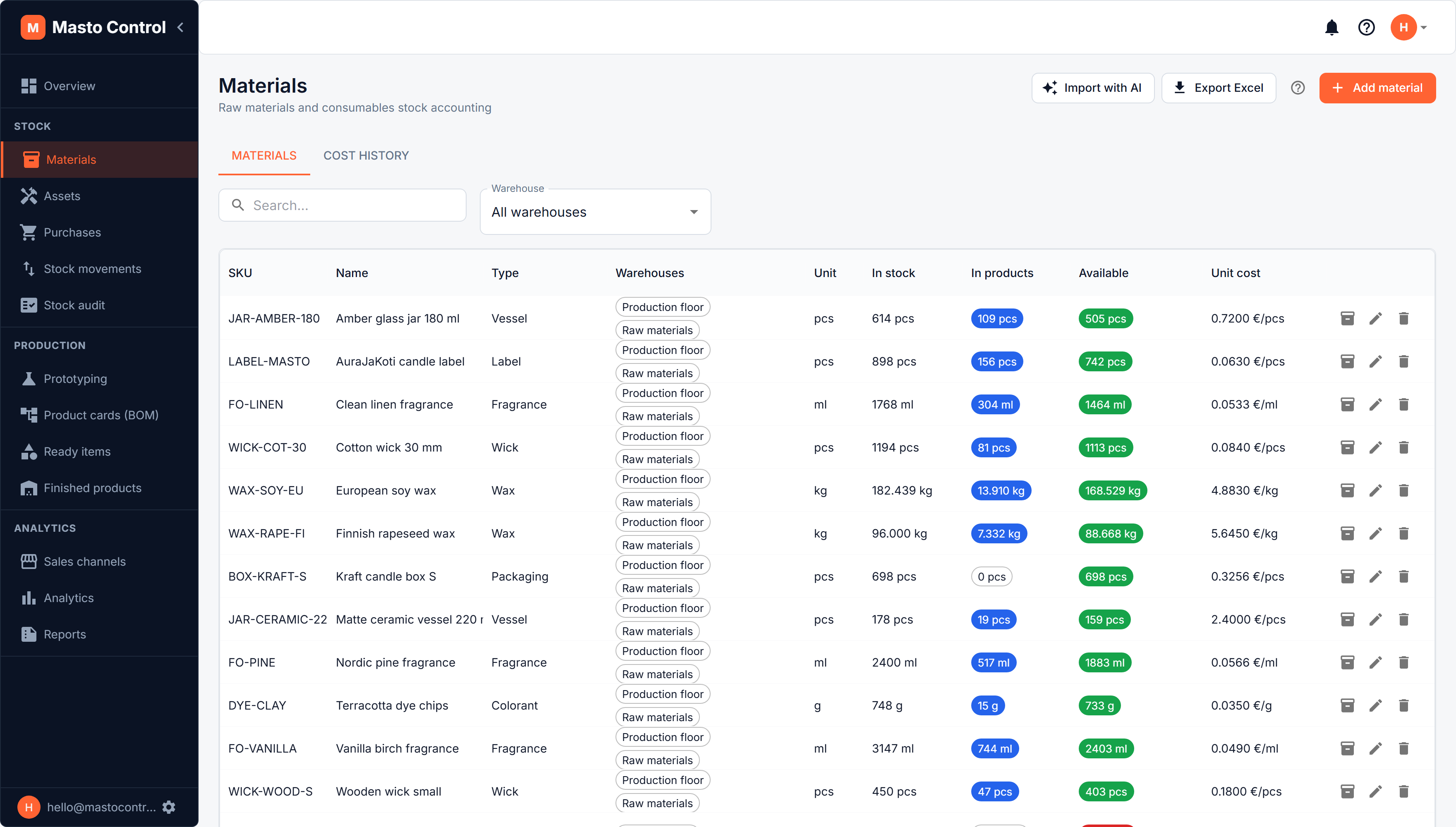The width and height of the screenshot is (1456, 827).
Task: Open stock box icon for WICK-WOOD-S row
Action: [x=1348, y=791]
